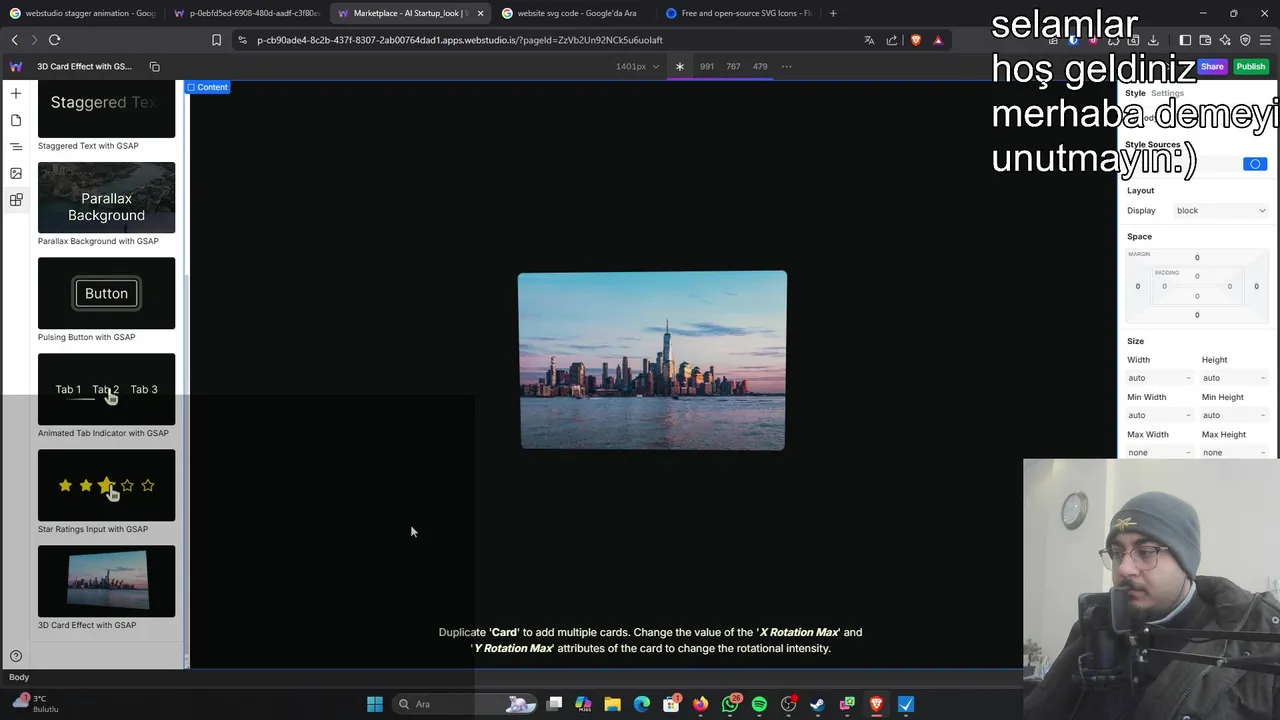
Task: Click the browser address bar URL
Action: tap(460, 40)
